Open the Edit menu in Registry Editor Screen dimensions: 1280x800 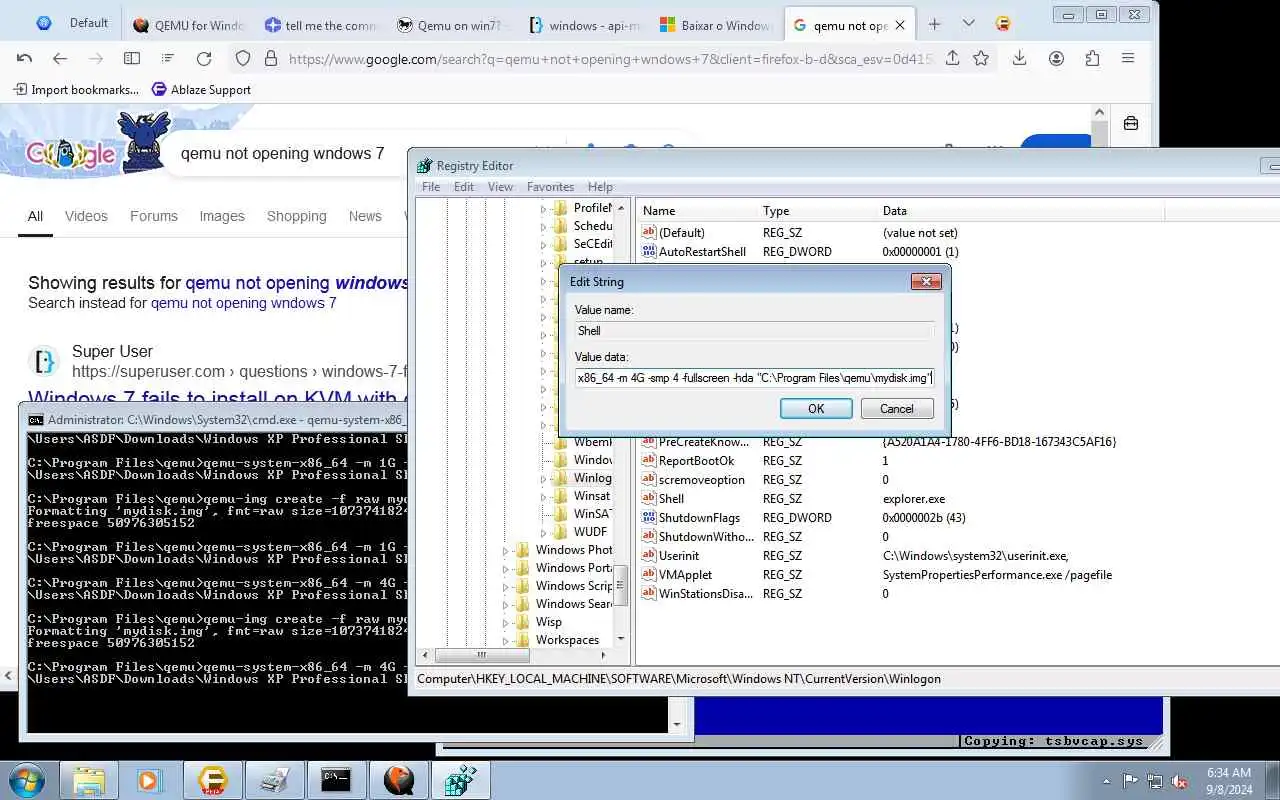(464, 187)
